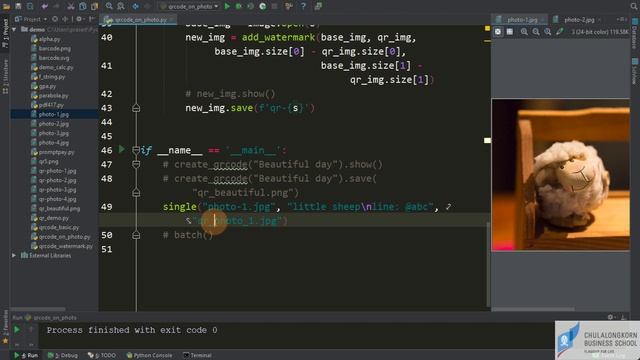640x360 pixels.
Task: Click the sheep image preview
Action: point(561,174)
